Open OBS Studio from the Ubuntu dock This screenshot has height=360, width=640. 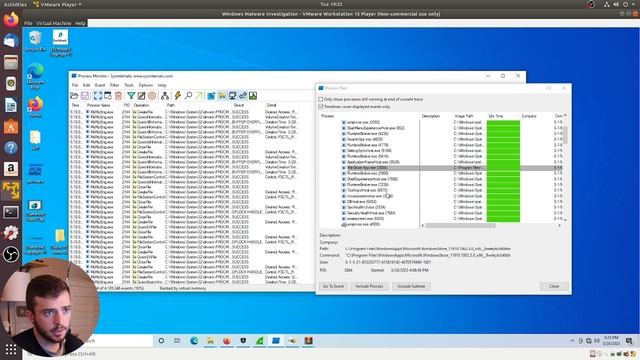click(11, 254)
